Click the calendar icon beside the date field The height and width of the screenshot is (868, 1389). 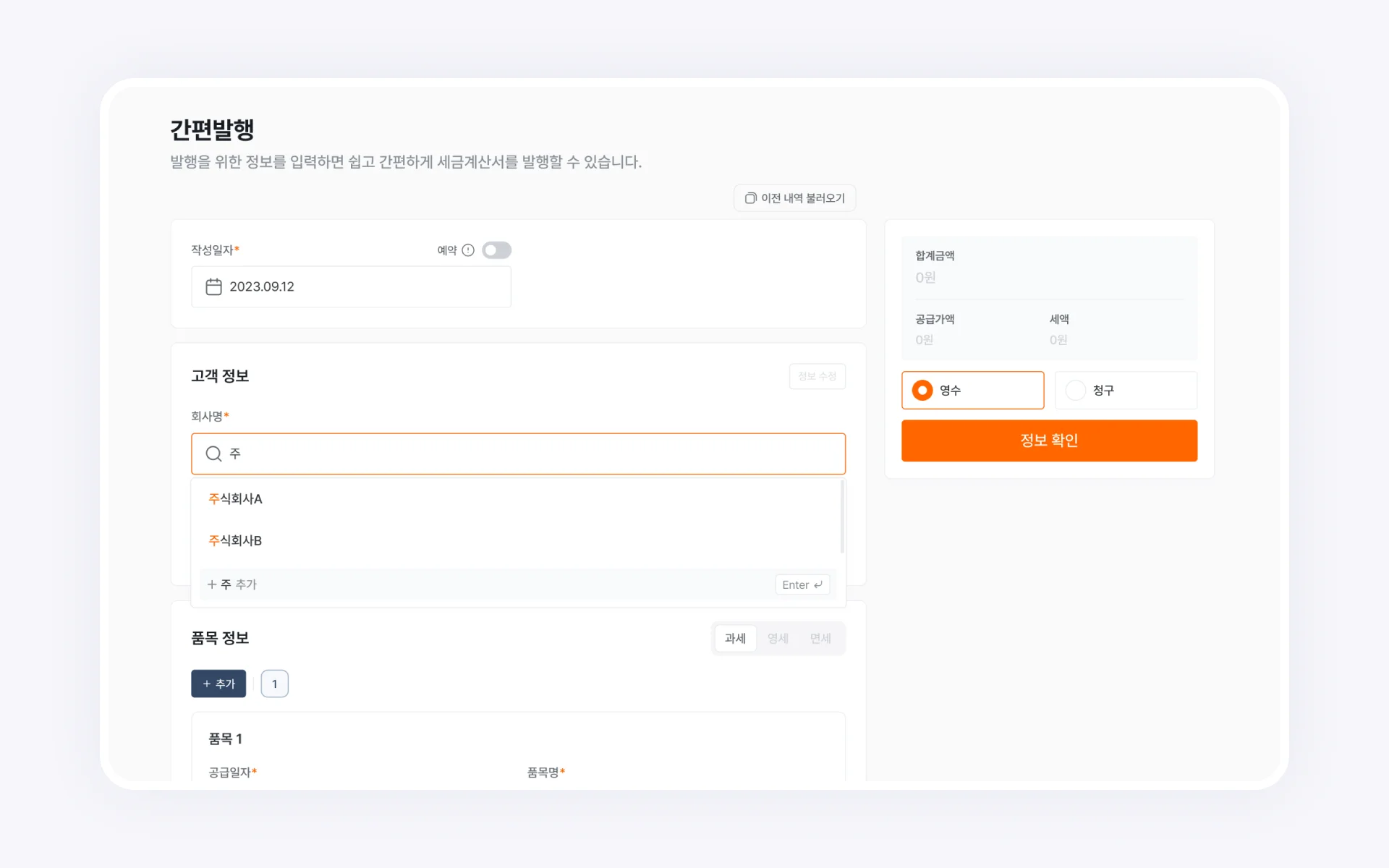point(213,286)
